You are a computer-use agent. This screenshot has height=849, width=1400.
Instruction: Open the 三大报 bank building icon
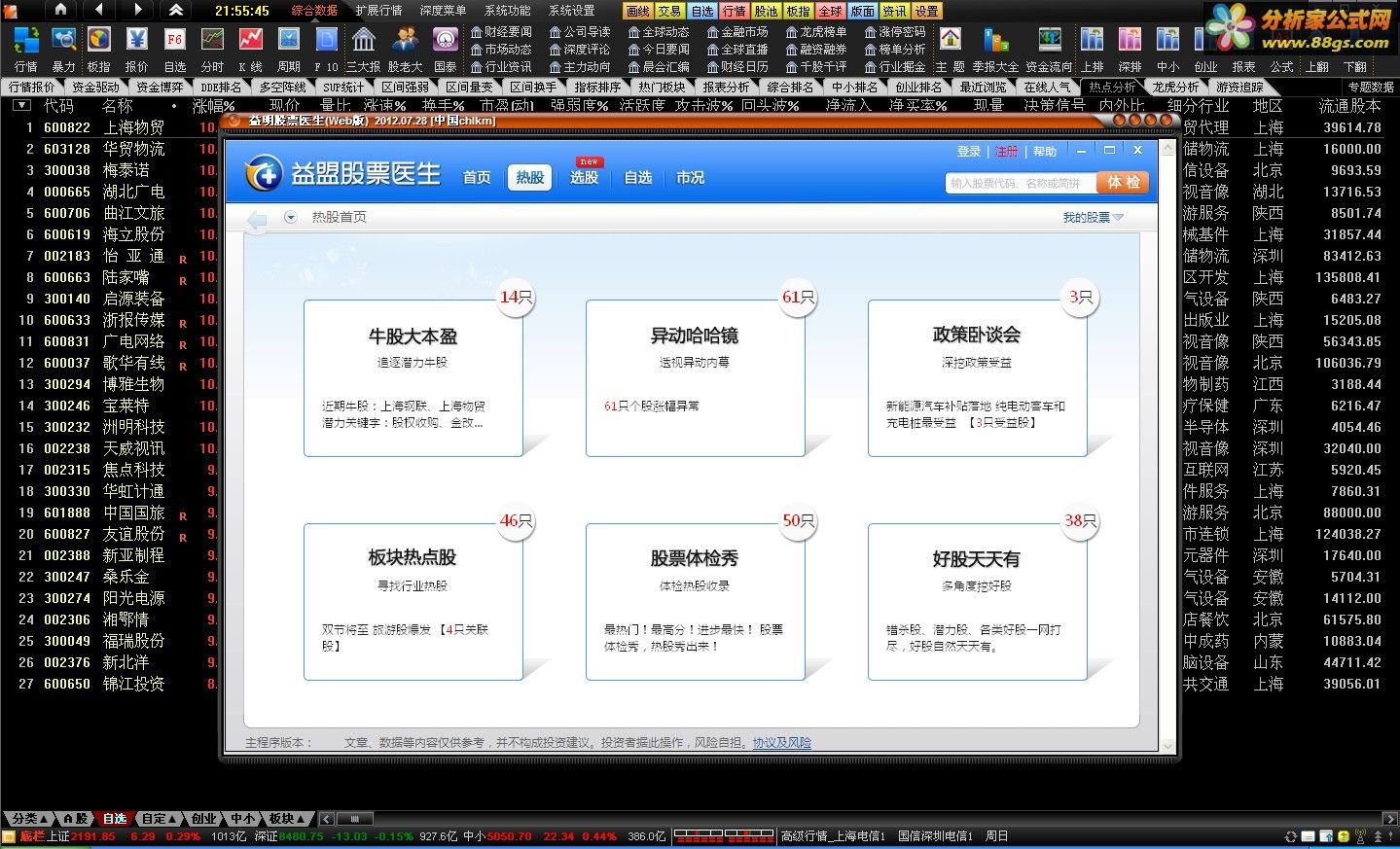point(364,40)
